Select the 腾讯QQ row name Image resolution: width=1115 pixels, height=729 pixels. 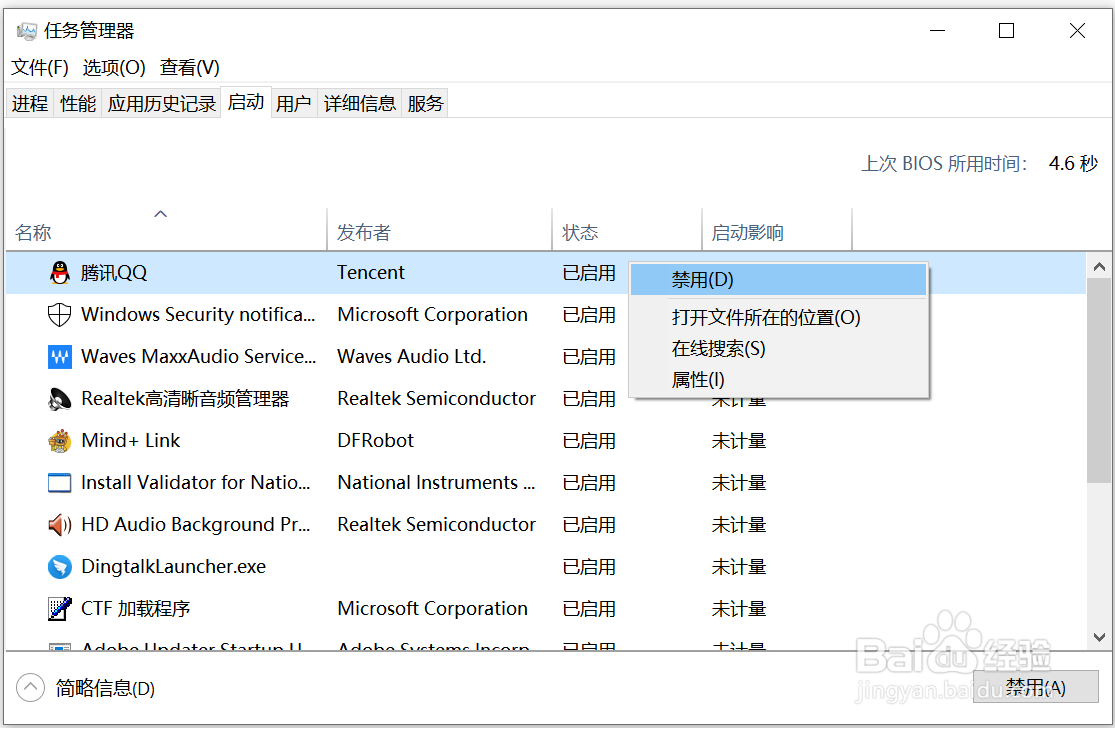tap(113, 272)
